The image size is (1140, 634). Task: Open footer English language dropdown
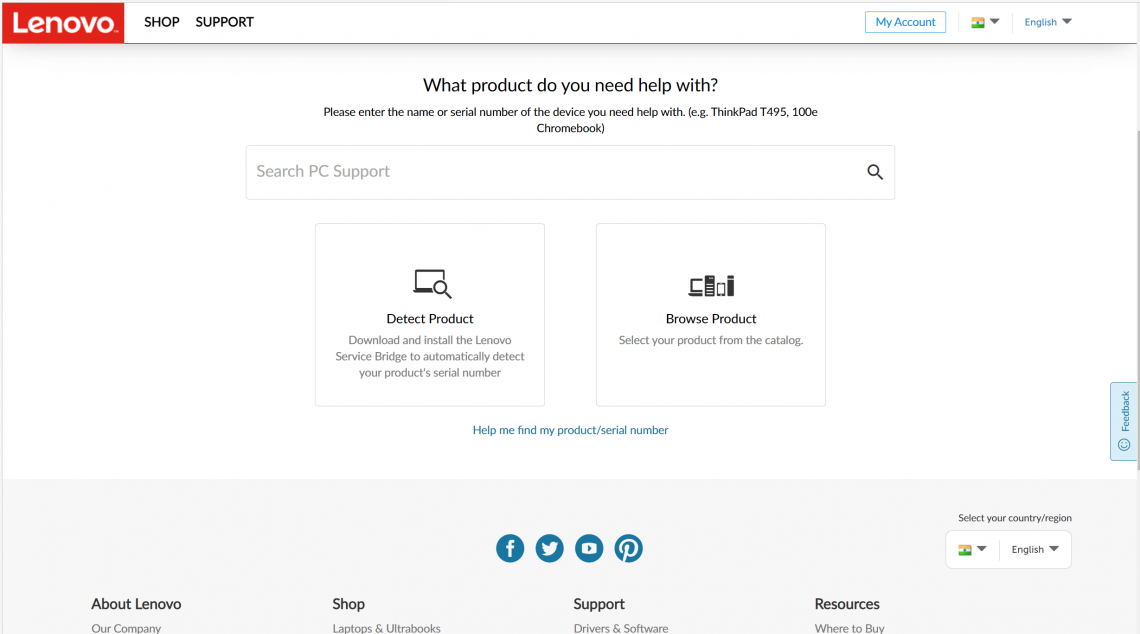coord(1034,549)
